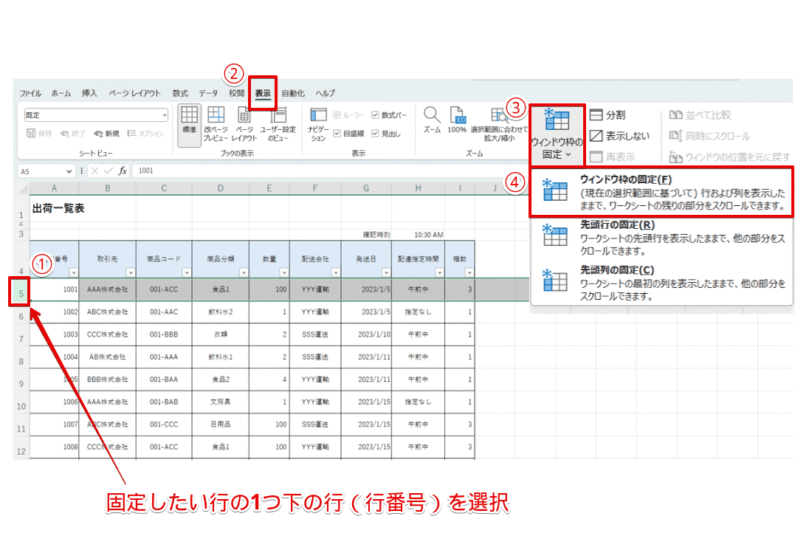Open the 発送日 column filter arrow
The height and width of the screenshot is (553, 812).
pyautogui.click(x=386, y=272)
